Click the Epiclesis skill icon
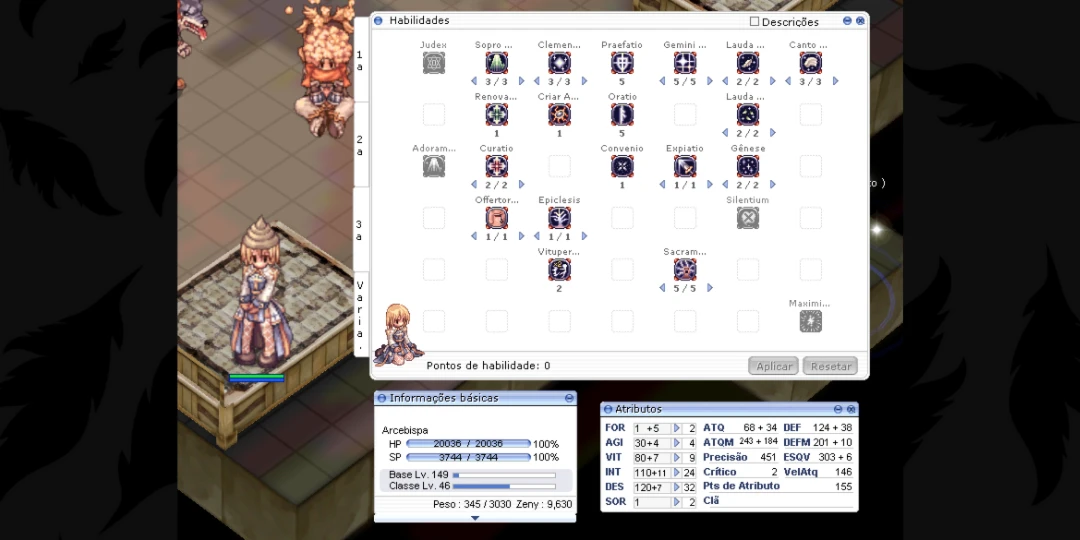Screen dimensions: 1080x540 tap(559, 218)
